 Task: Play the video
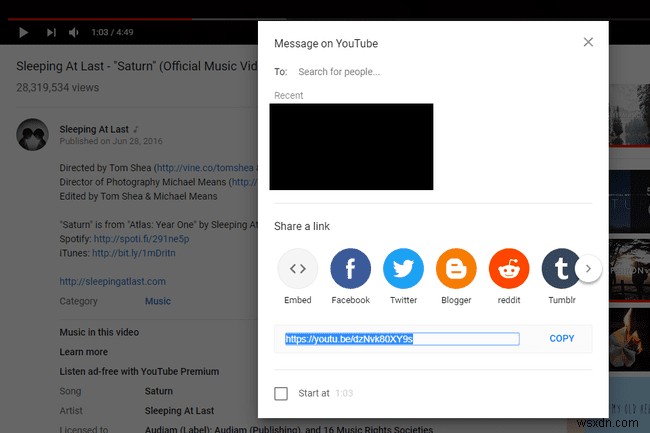tap(24, 32)
